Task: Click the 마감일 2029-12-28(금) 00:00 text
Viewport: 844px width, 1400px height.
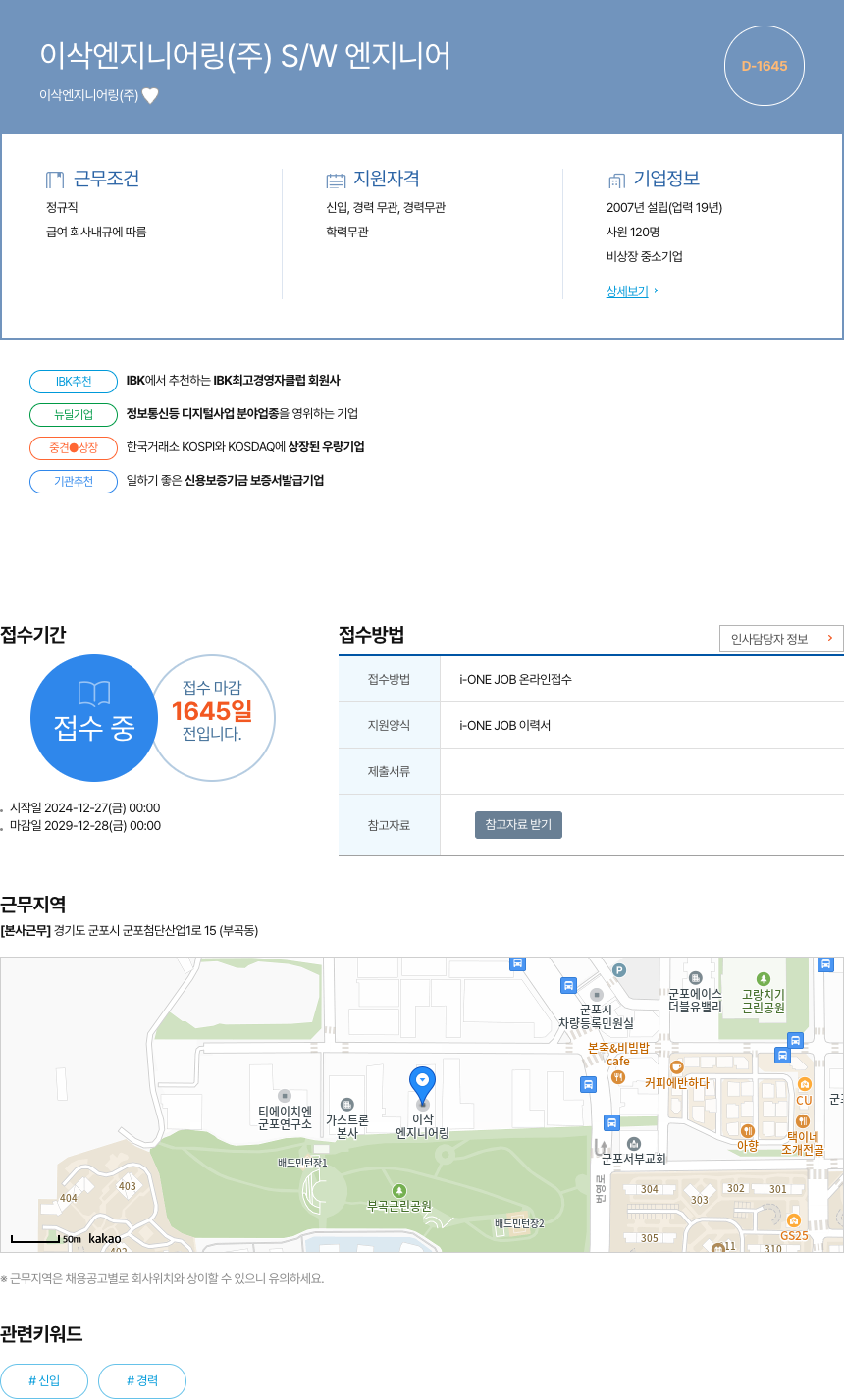Action: click(85, 826)
